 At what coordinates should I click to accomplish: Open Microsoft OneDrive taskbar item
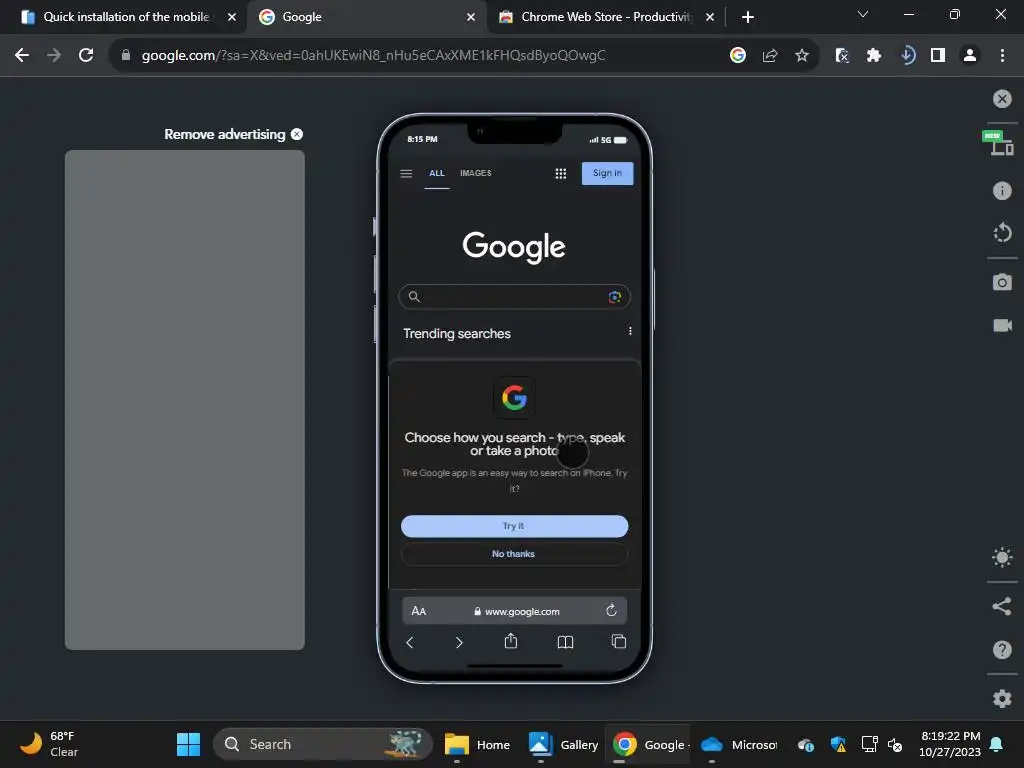coord(739,744)
